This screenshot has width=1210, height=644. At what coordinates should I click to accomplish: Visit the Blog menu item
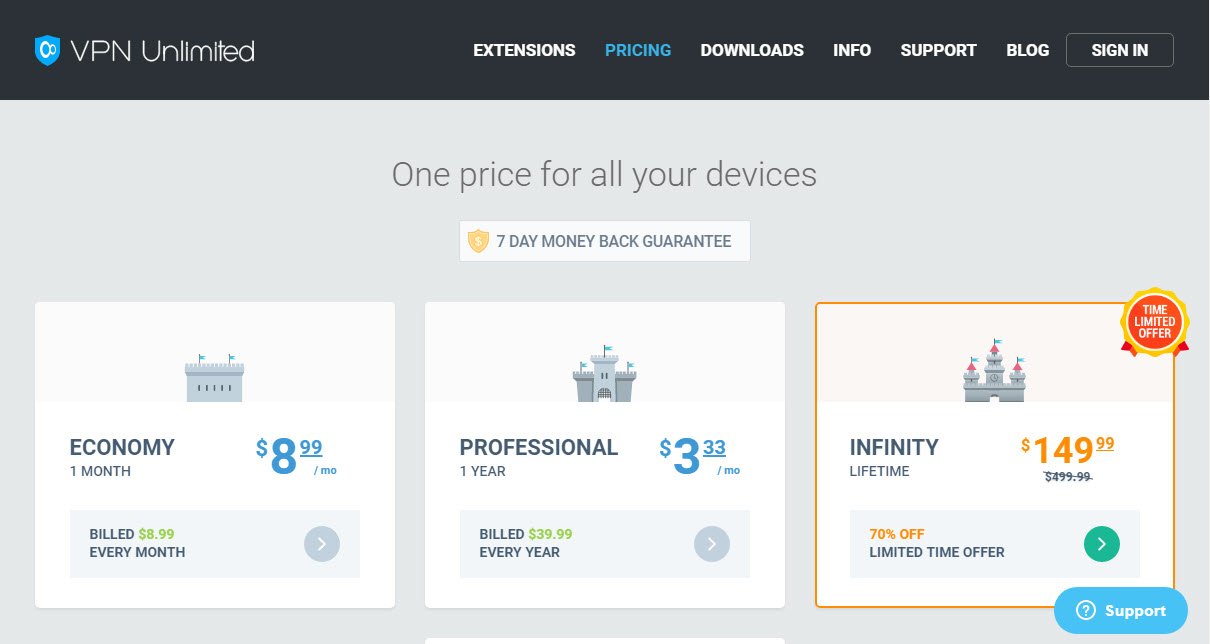[x=1028, y=50]
